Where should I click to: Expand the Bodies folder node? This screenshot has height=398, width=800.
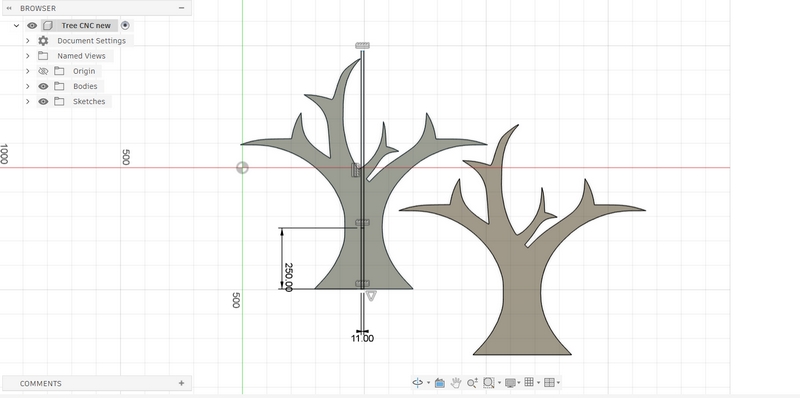coord(28,87)
